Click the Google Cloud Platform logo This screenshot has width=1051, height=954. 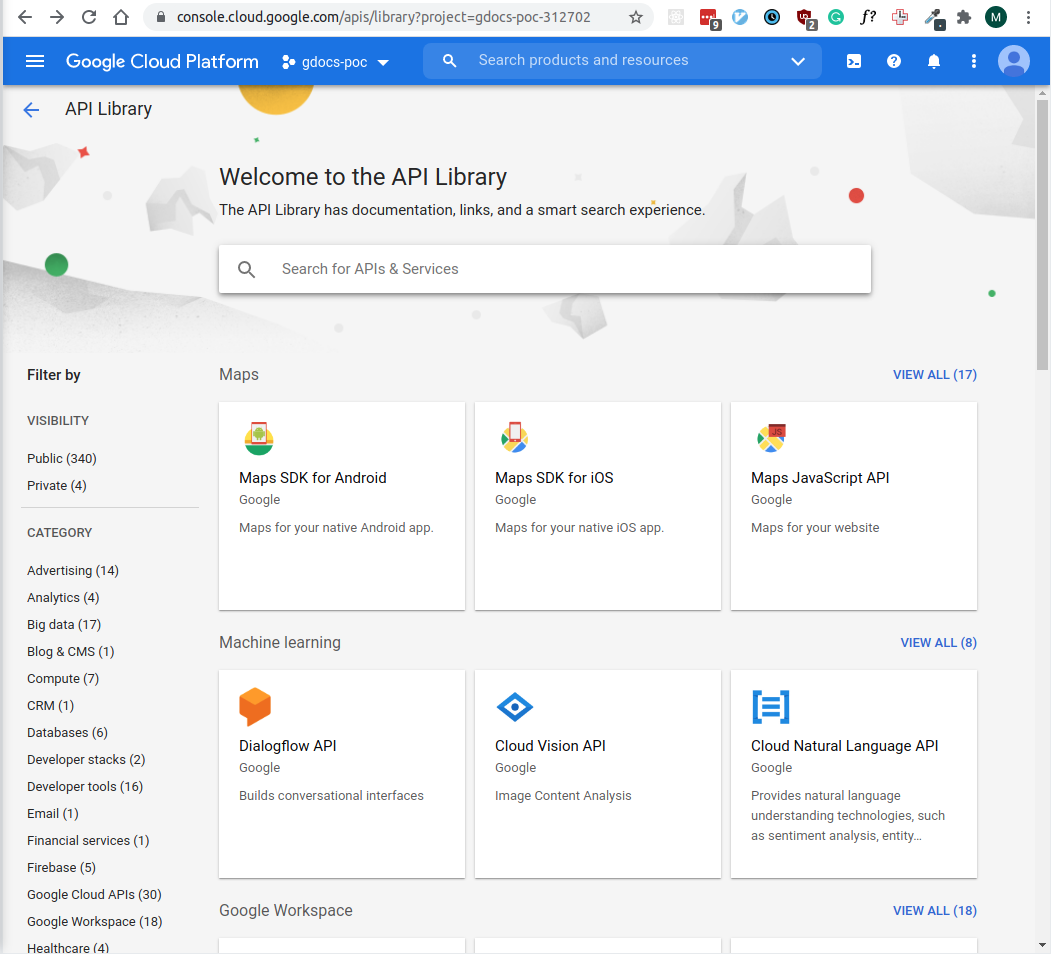[x=162, y=62]
